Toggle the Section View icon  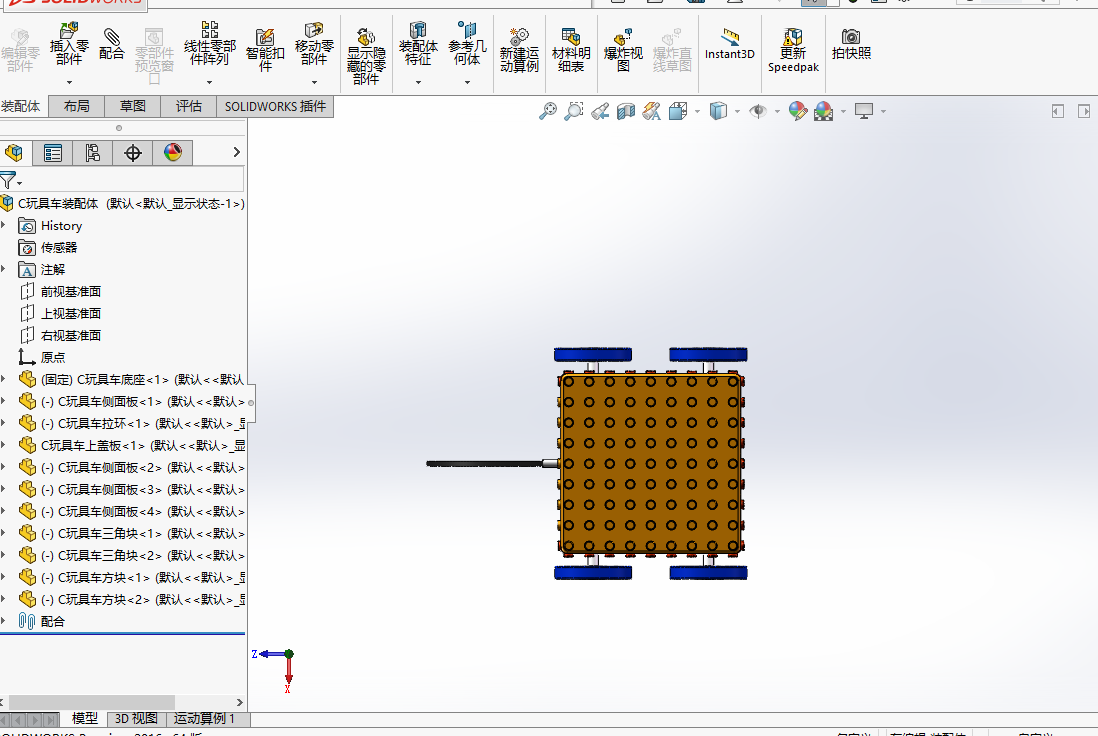[x=625, y=111]
